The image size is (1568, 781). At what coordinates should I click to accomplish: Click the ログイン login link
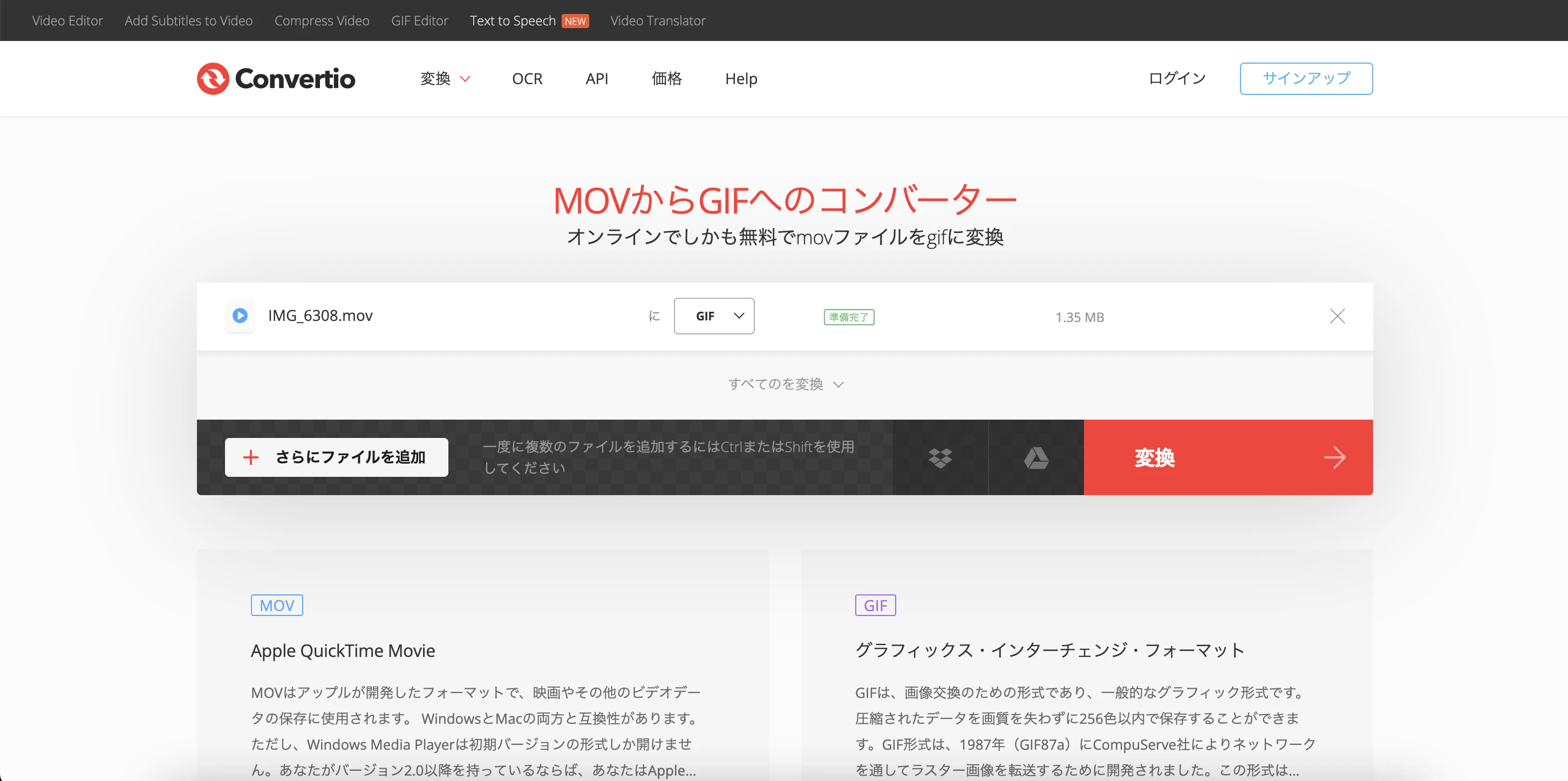coord(1177,78)
